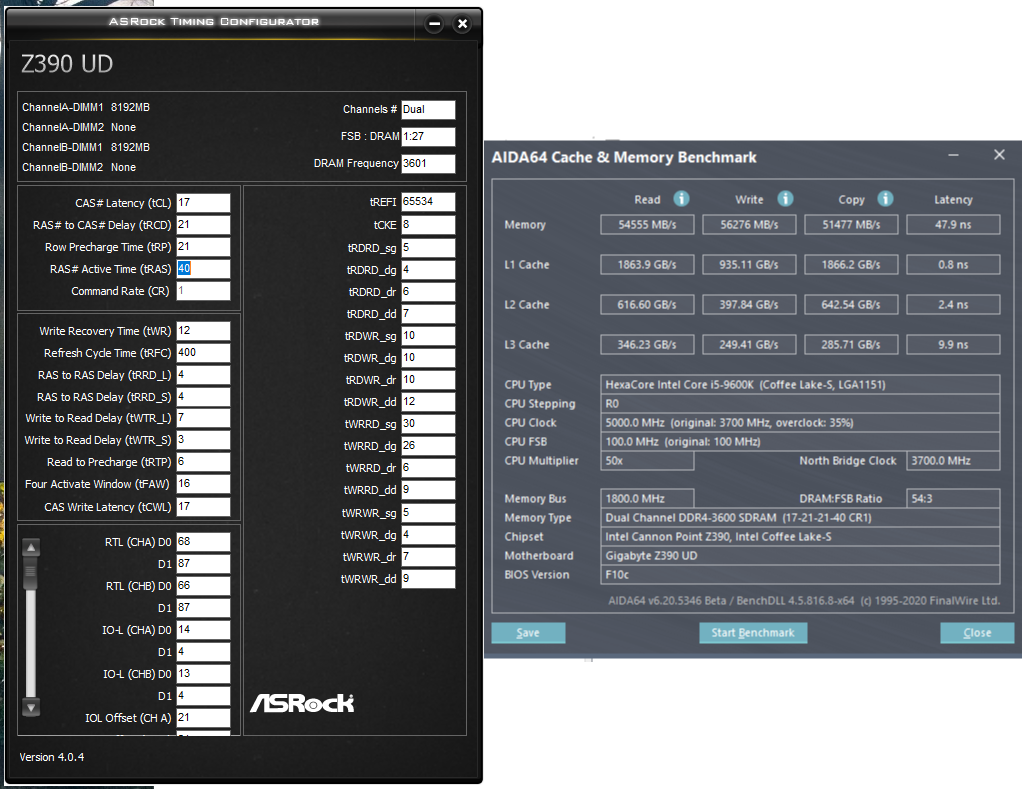Click Memory Read result 54555 MB/s
The image size is (1022, 789).
coord(647,225)
